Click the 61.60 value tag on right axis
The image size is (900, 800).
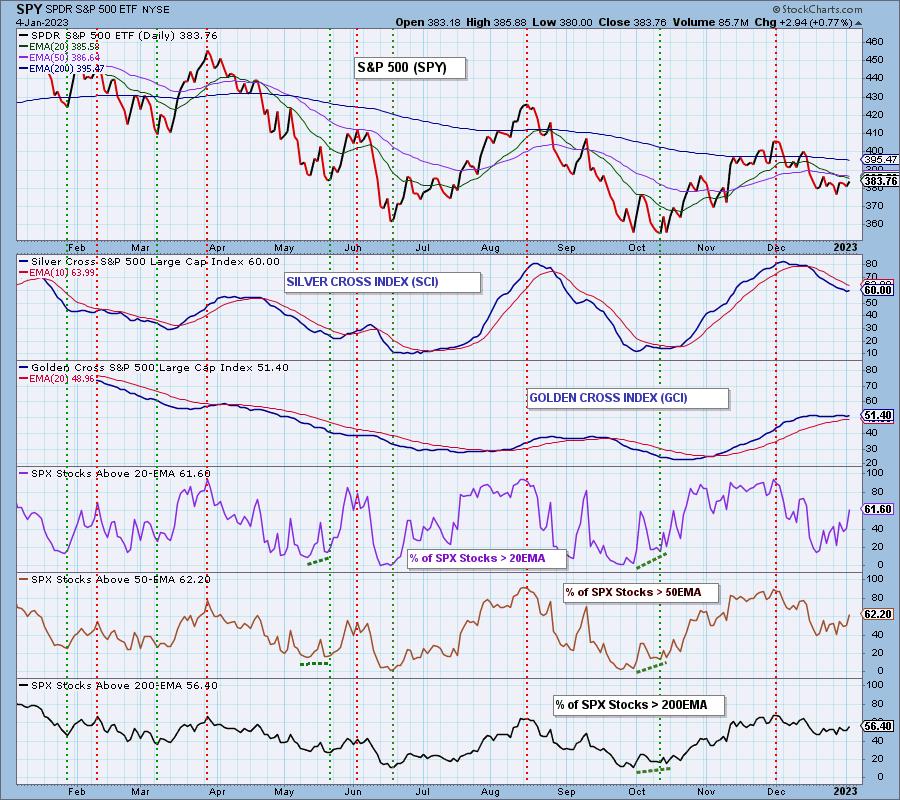tap(878, 509)
